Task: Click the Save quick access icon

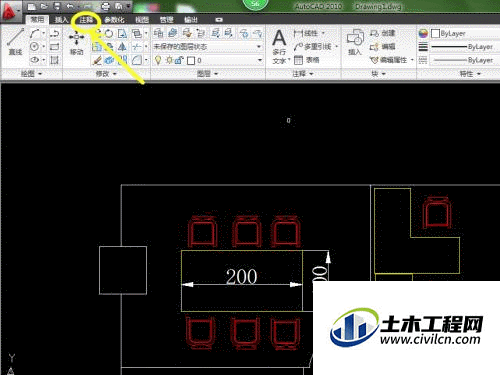Action: [x=57, y=6]
